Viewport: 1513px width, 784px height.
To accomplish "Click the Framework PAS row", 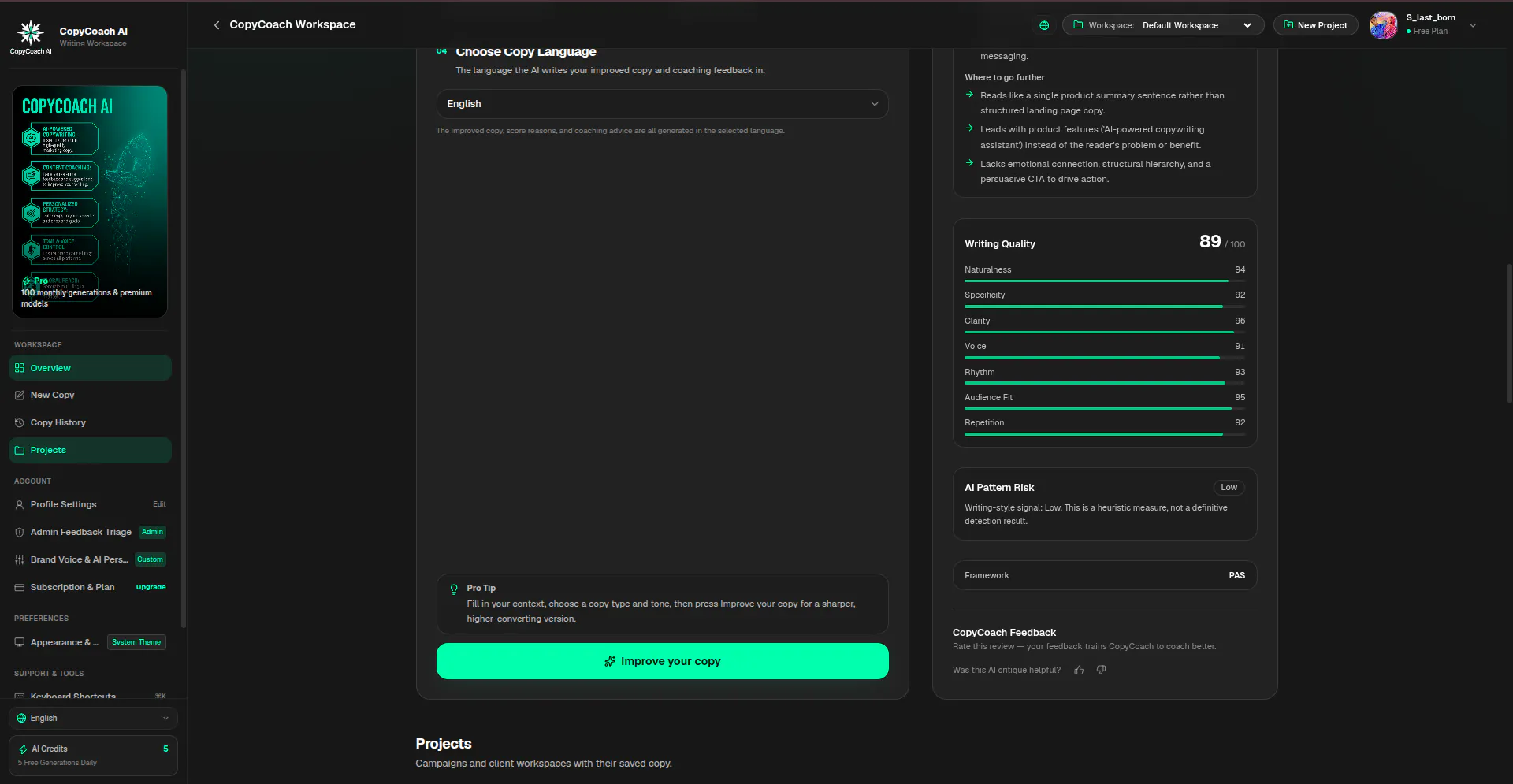I will [x=1105, y=576].
